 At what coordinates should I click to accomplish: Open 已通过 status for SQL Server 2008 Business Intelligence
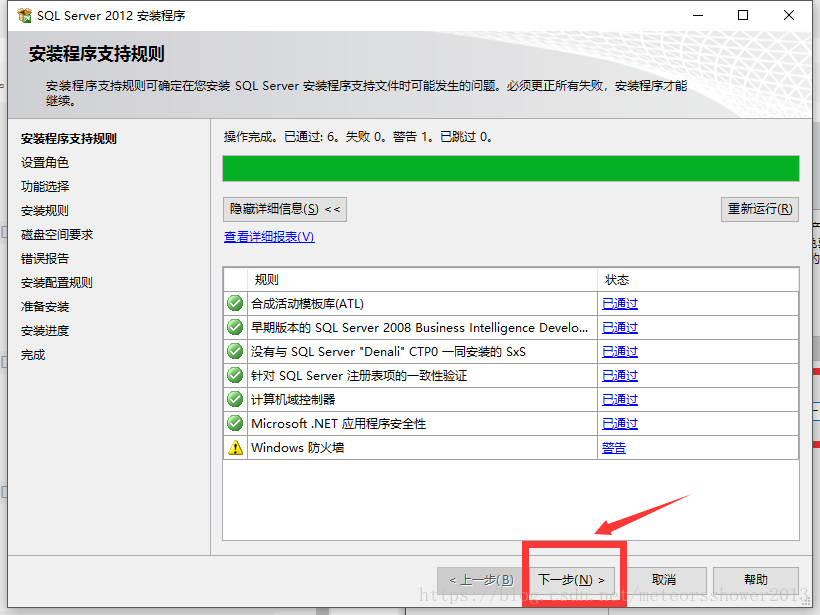tap(620, 328)
